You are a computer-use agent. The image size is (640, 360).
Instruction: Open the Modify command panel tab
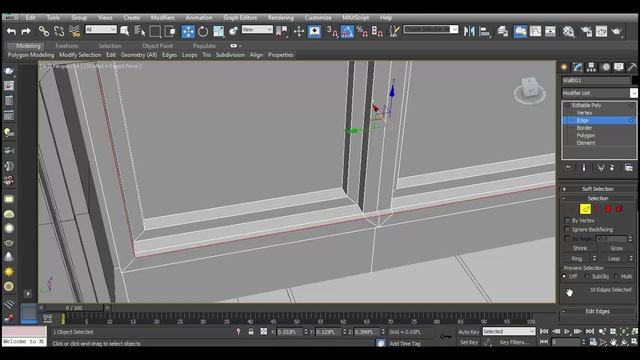point(578,67)
